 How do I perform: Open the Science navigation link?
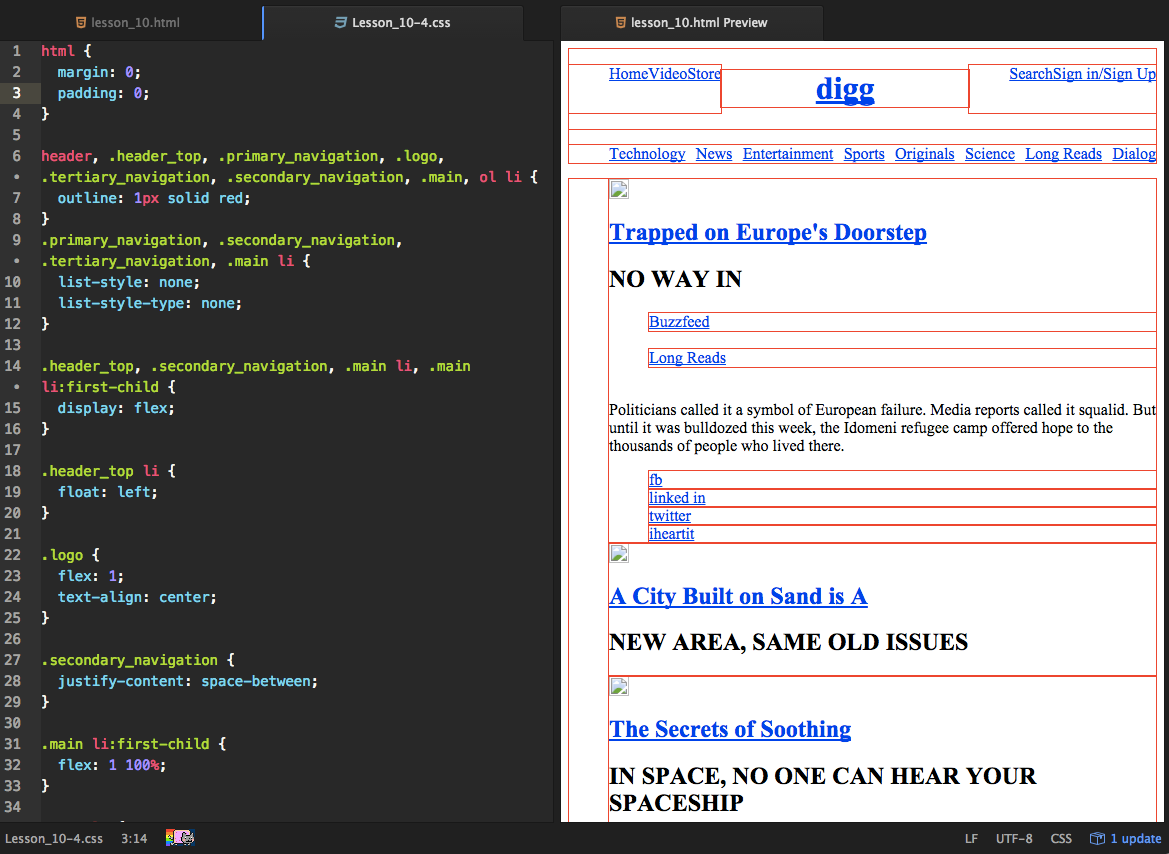point(989,154)
